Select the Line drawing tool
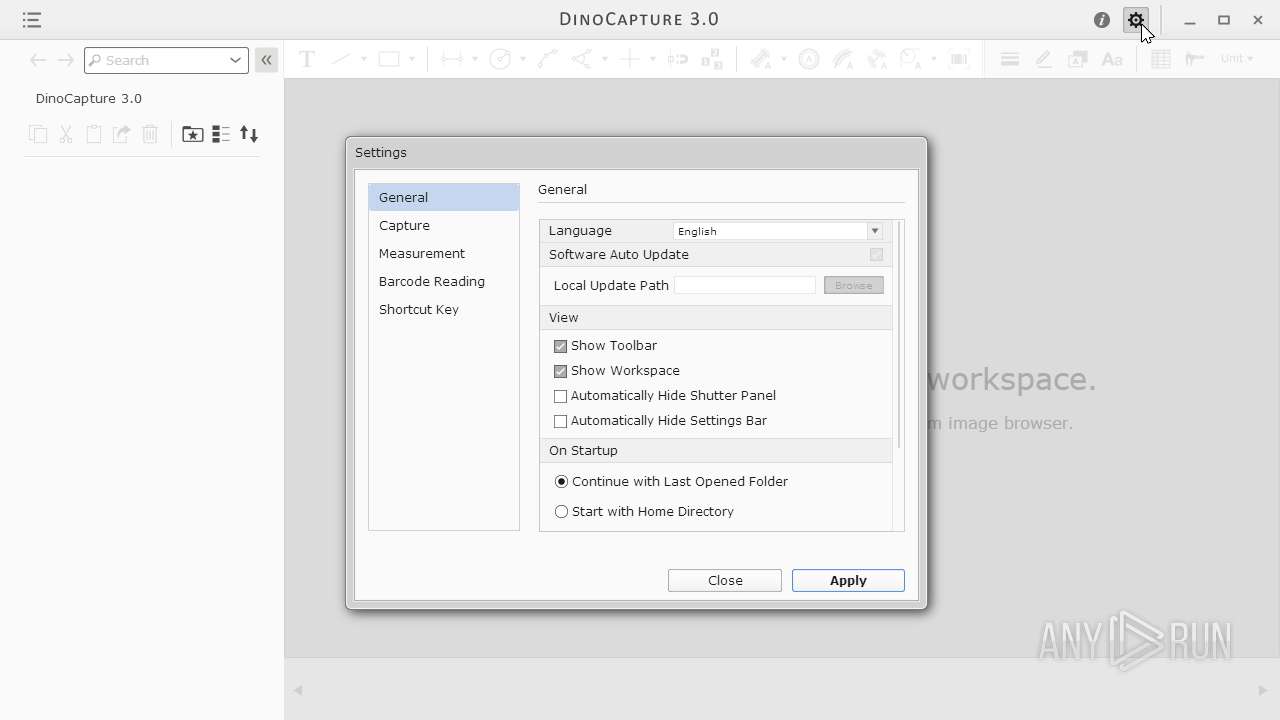This screenshot has height=720, width=1280. [341, 59]
